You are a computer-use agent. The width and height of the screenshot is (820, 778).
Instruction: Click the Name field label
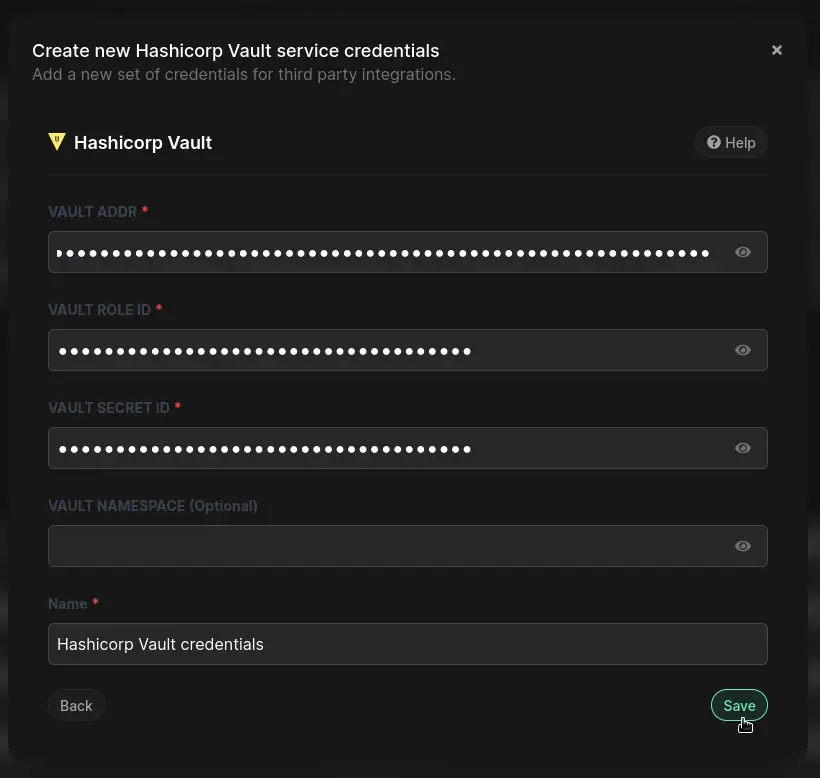click(x=68, y=604)
